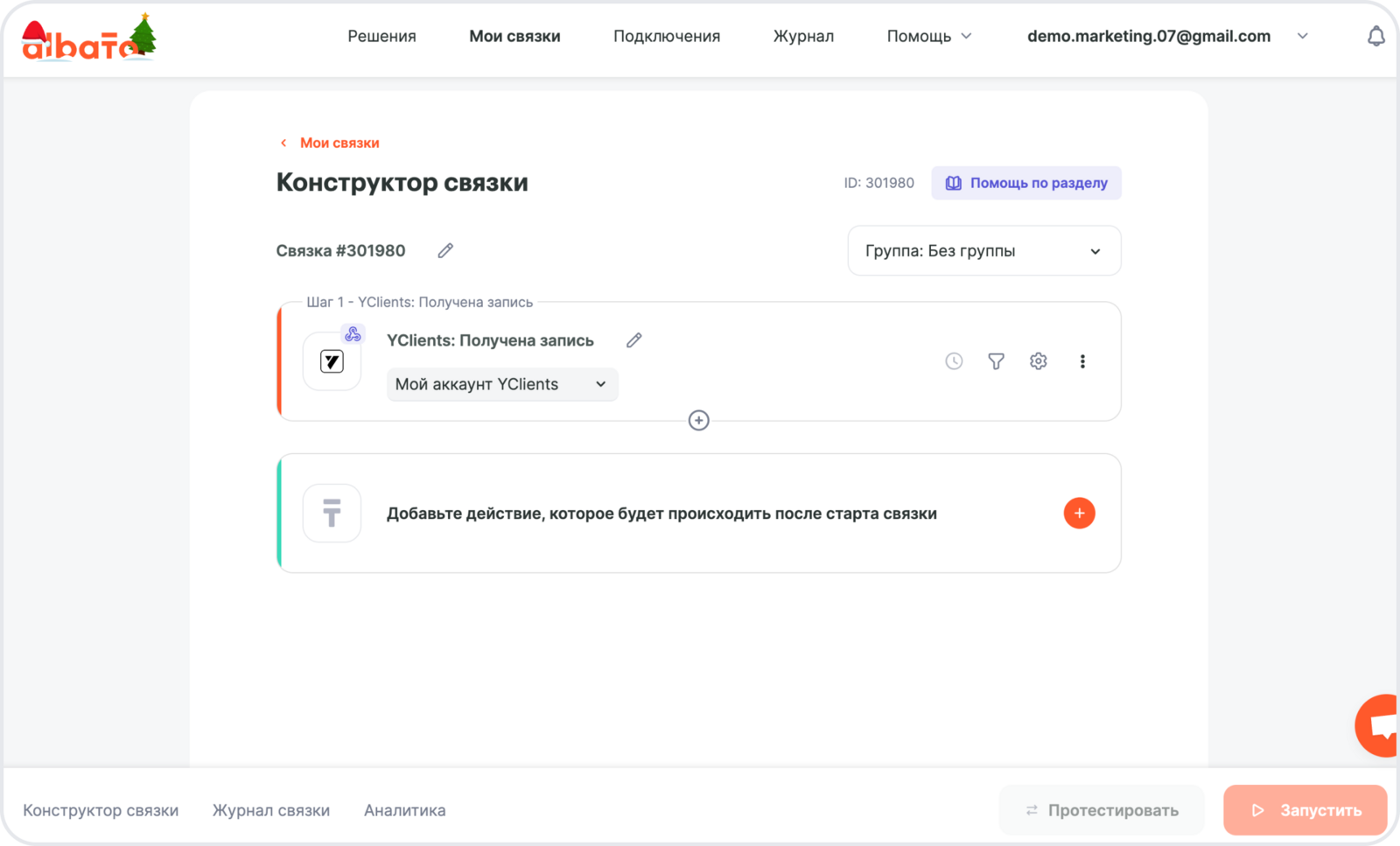This screenshot has height=846, width=1400.
Task: Edit the Связка #301980 name pencil
Action: (445, 251)
